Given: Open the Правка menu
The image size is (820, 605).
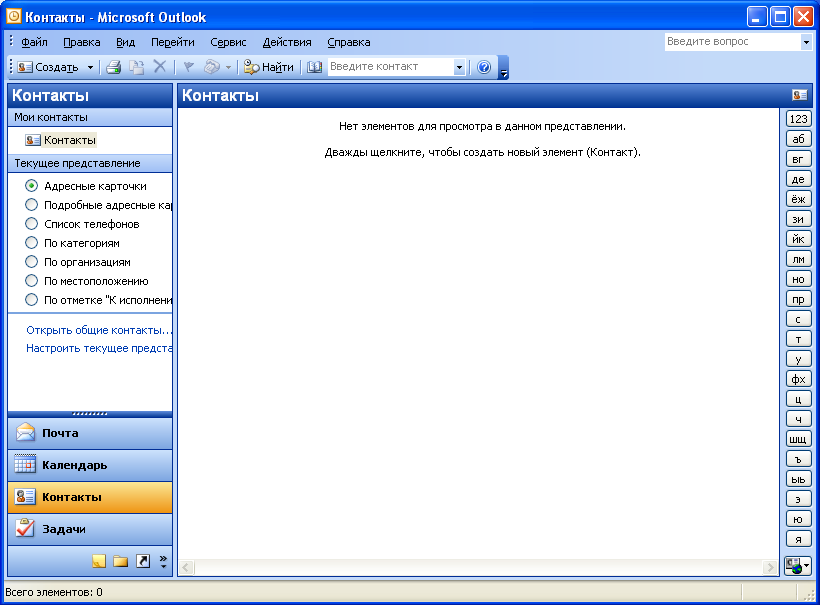Looking at the screenshot, I should (82, 42).
